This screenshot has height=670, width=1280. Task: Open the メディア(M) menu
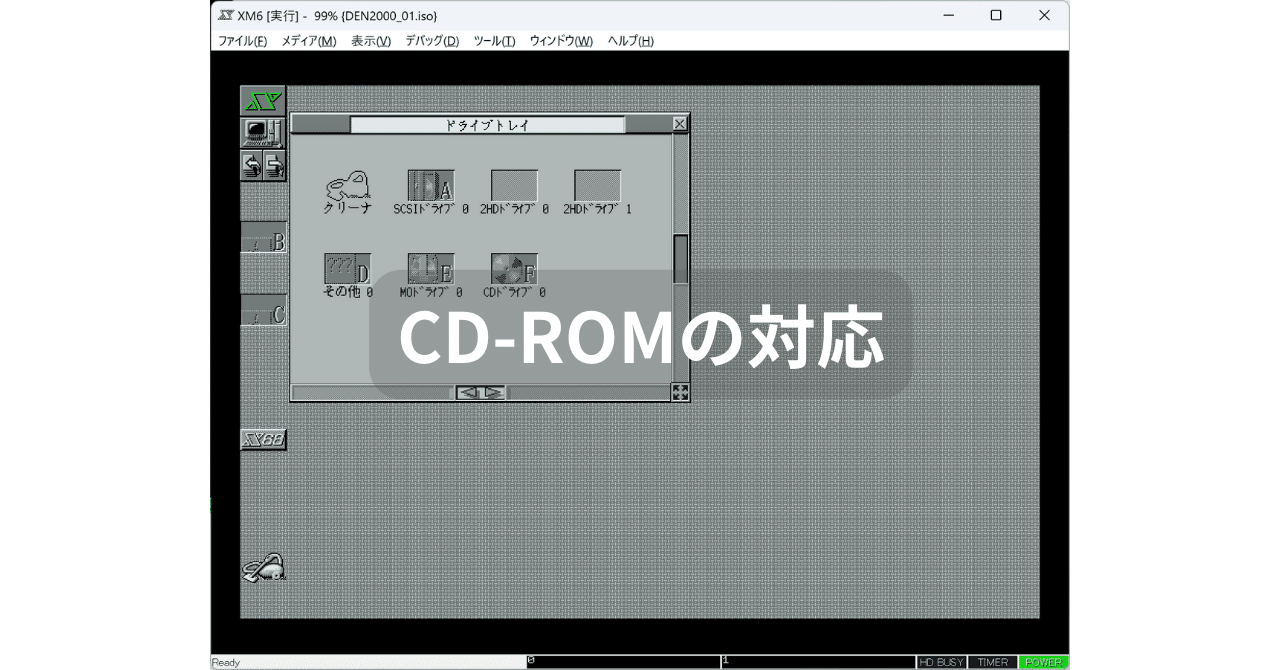pos(308,41)
